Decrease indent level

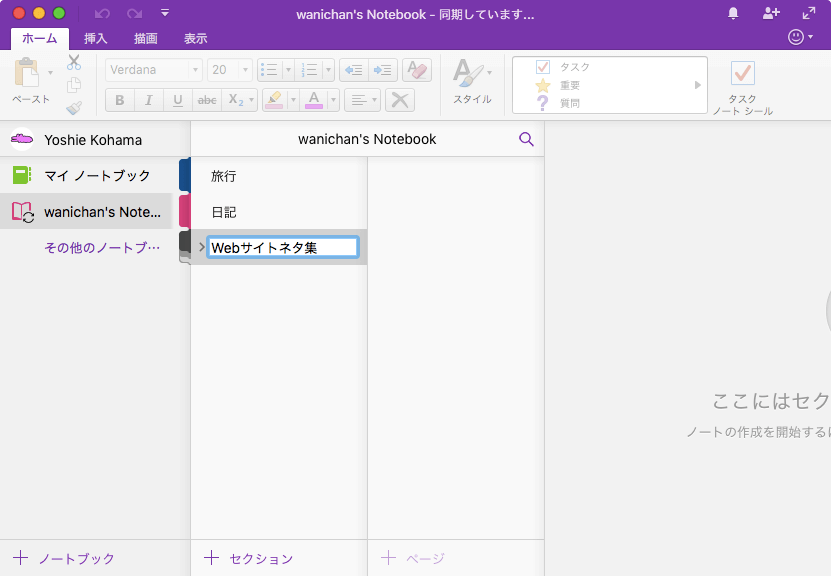pos(353,70)
